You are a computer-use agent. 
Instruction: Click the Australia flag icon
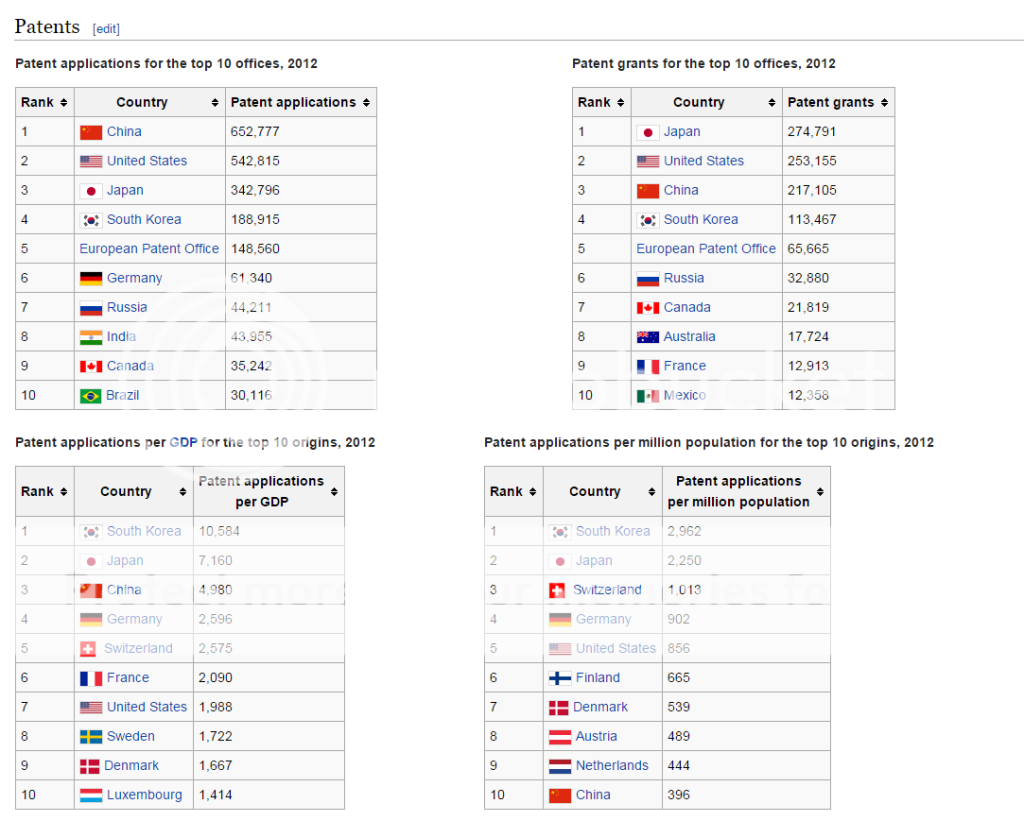coord(648,338)
